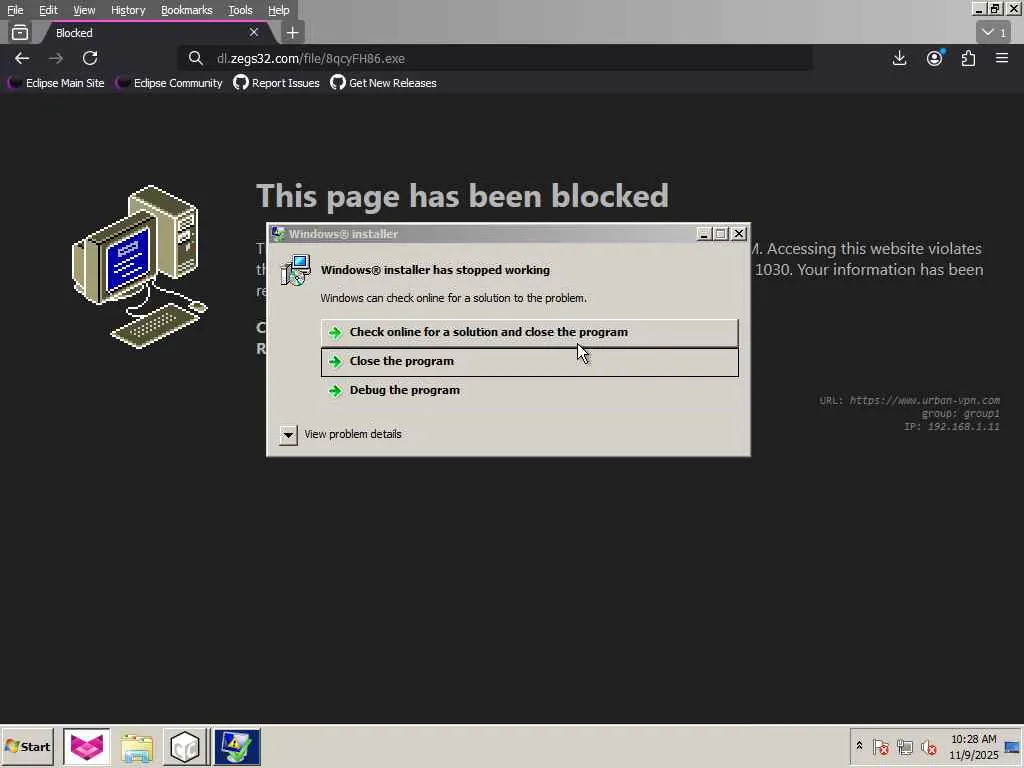The image size is (1024, 768).
Task: Show hidden system tray icons
Action: click(x=859, y=746)
